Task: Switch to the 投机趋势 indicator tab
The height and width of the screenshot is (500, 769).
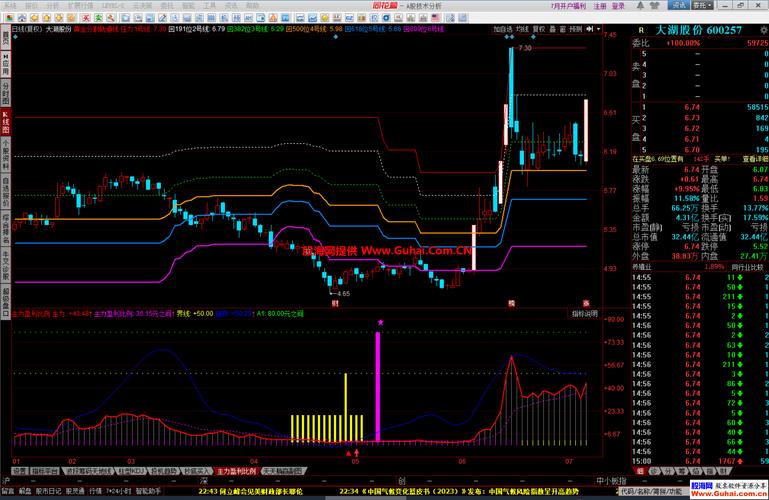Action: point(164,471)
